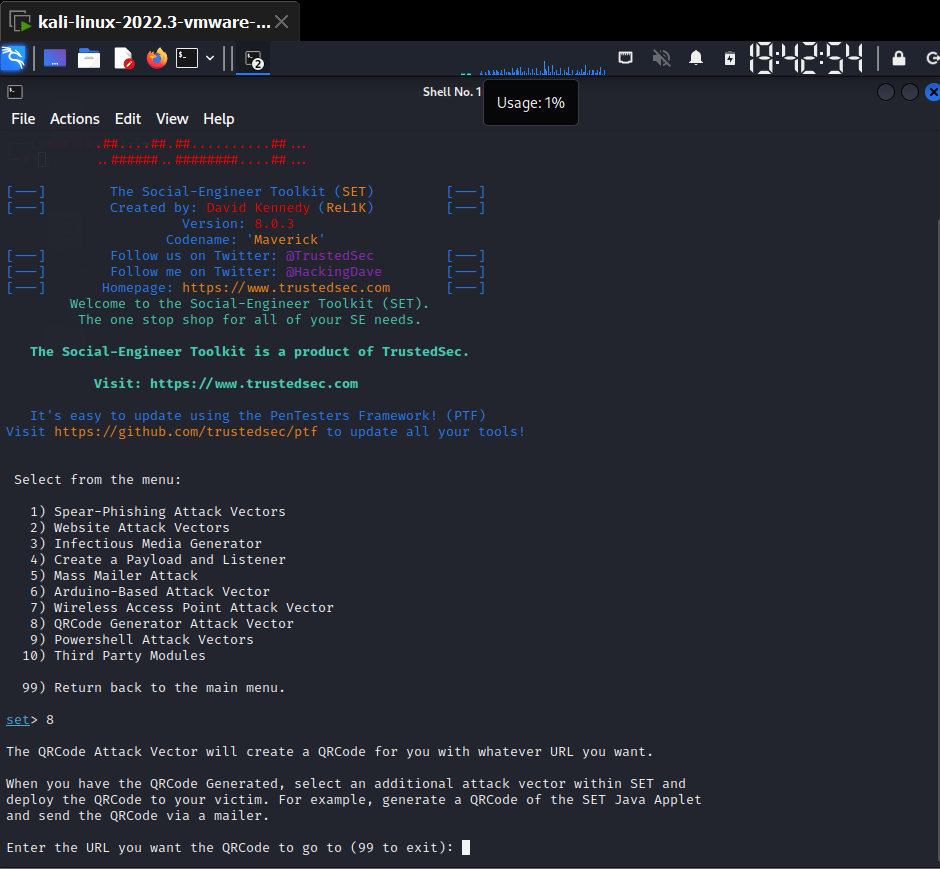Screen dimensions: 940x869
Task: Switch to the Shell taskbar window button
Action: click(x=254, y=59)
